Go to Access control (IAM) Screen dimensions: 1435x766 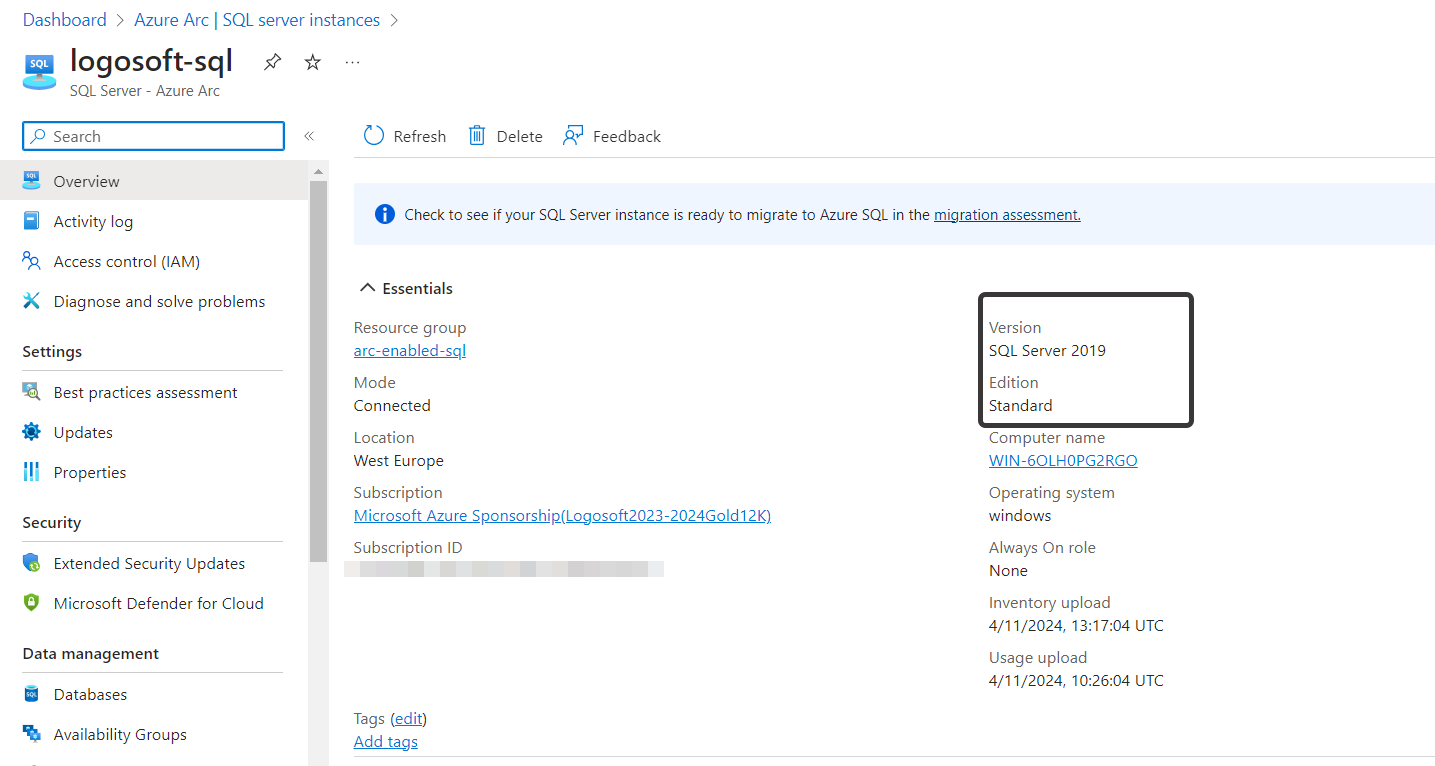coord(126,261)
